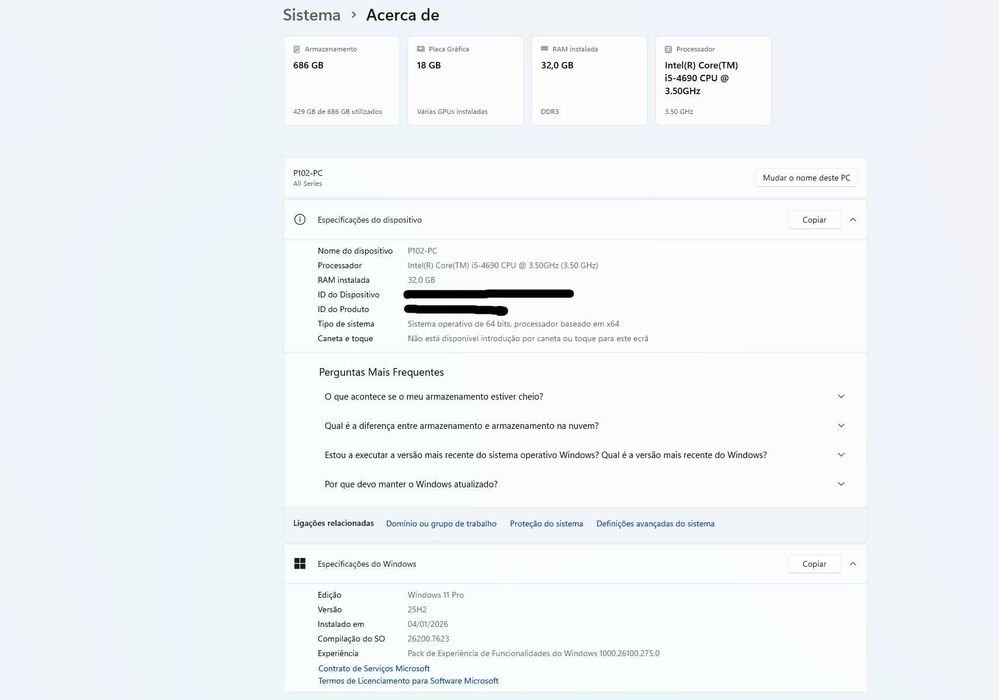Screen dimensions: 999x700
Task: Select the 'Windows 11 Pro' edition value
Action: click(x=435, y=595)
